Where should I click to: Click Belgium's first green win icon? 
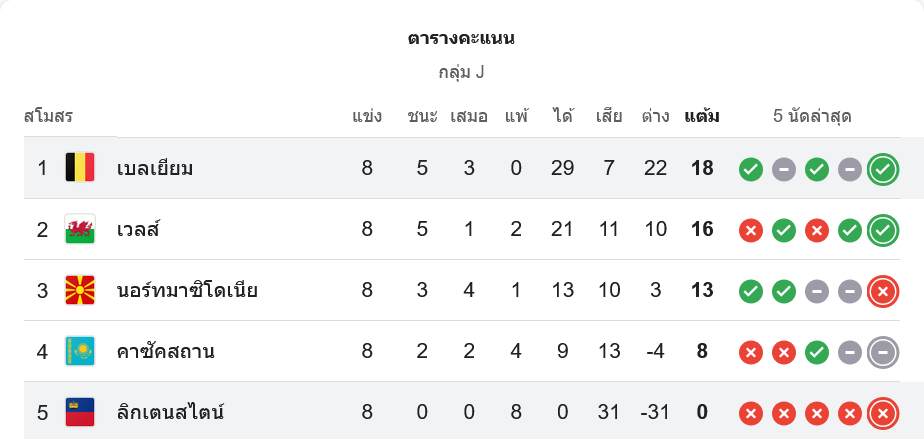point(751,169)
